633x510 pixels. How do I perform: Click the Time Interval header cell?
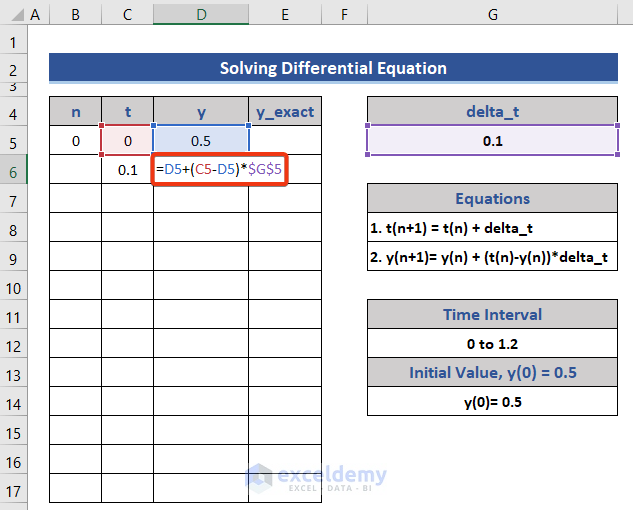pyautogui.click(x=493, y=315)
